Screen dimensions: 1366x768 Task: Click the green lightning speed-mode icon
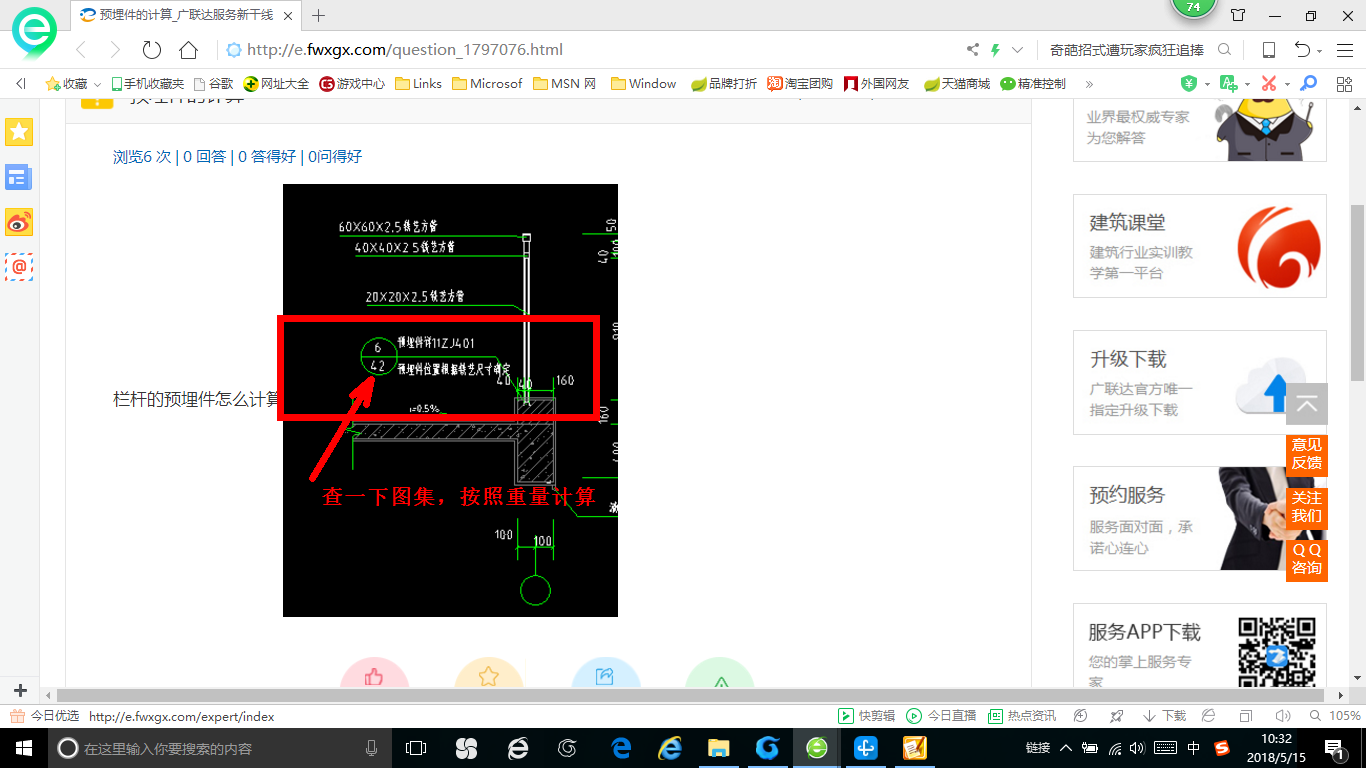[x=995, y=50]
